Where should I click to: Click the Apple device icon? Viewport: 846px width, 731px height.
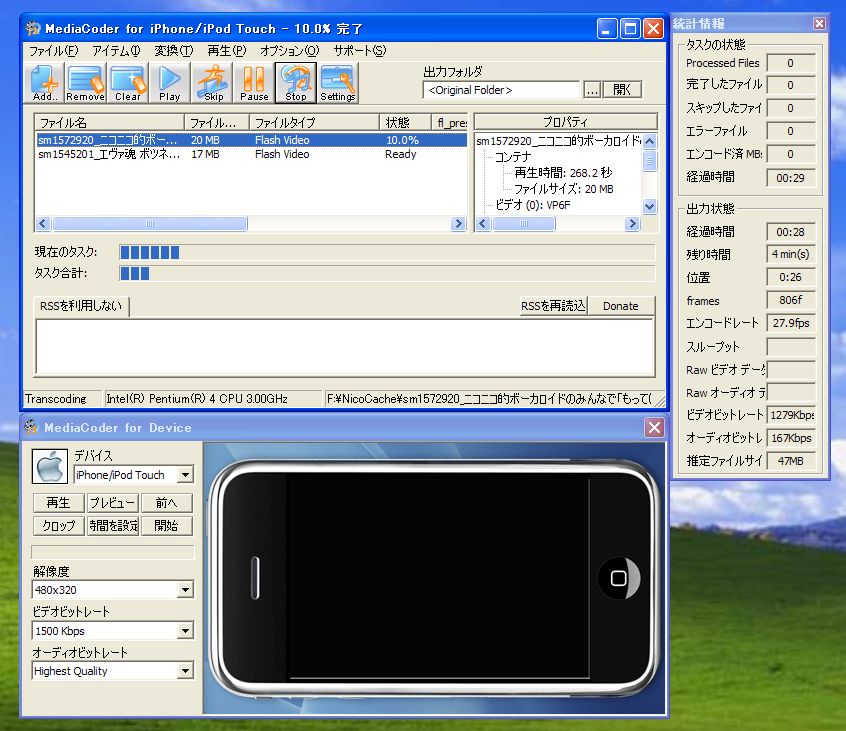(x=50, y=466)
